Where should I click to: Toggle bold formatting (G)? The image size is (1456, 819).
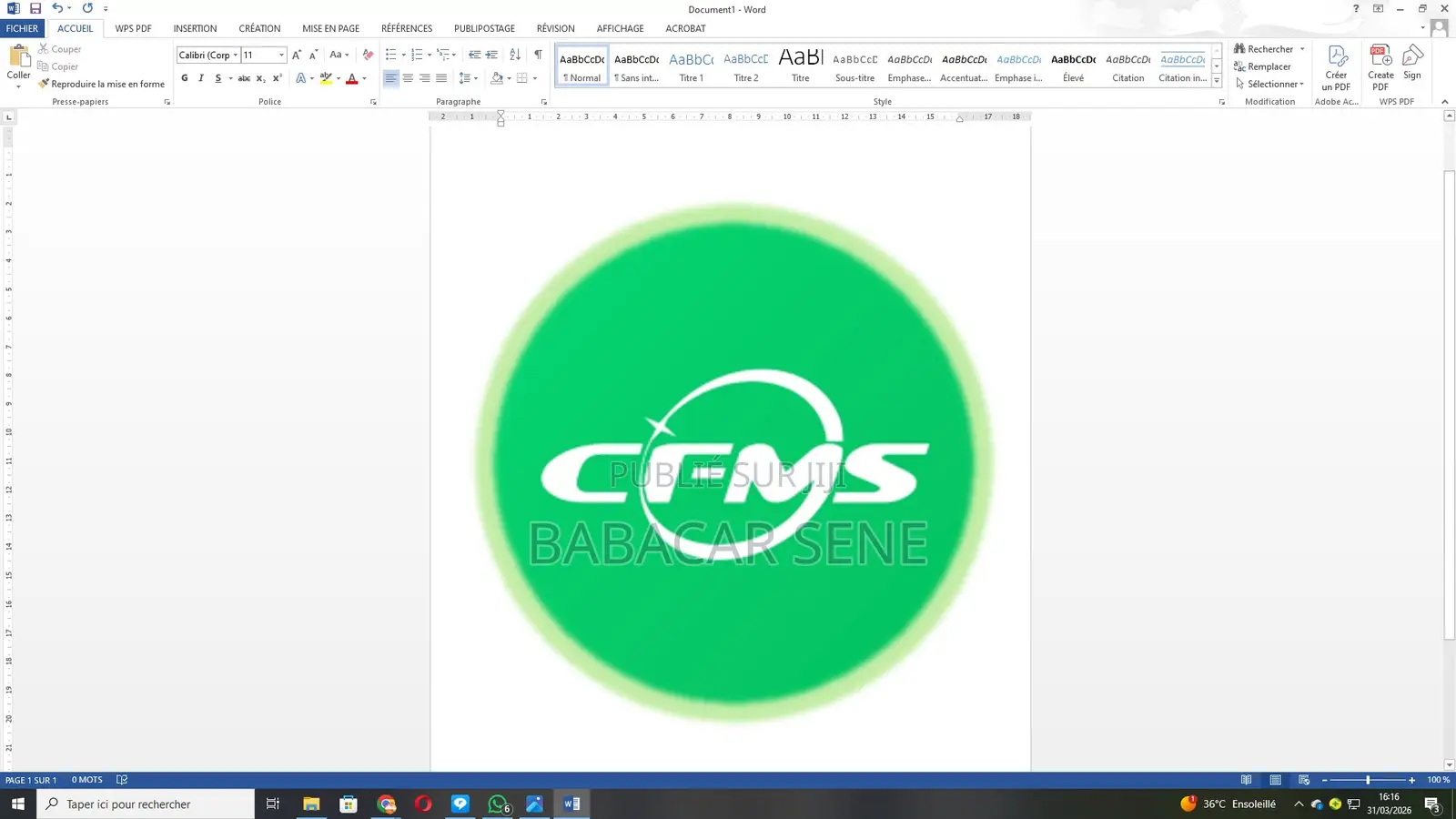click(185, 78)
